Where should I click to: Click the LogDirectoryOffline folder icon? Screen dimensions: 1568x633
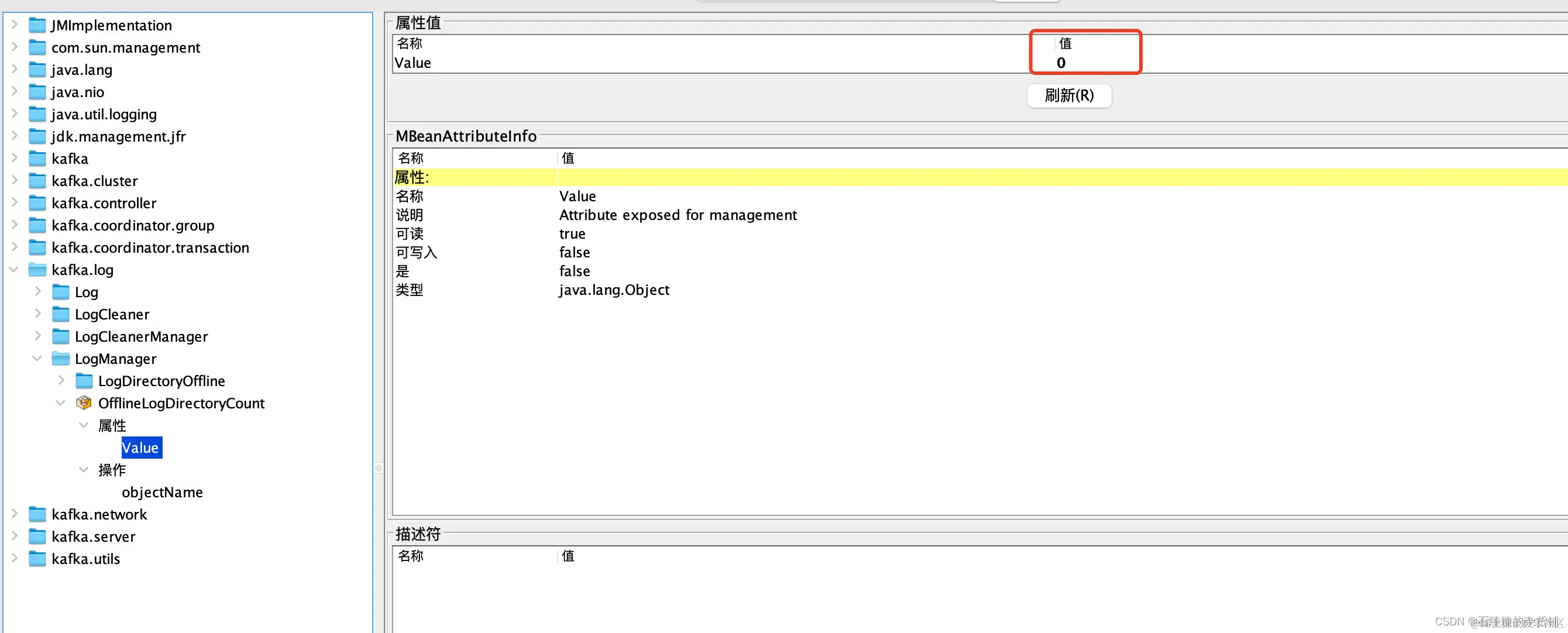click(x=84, y=381)
